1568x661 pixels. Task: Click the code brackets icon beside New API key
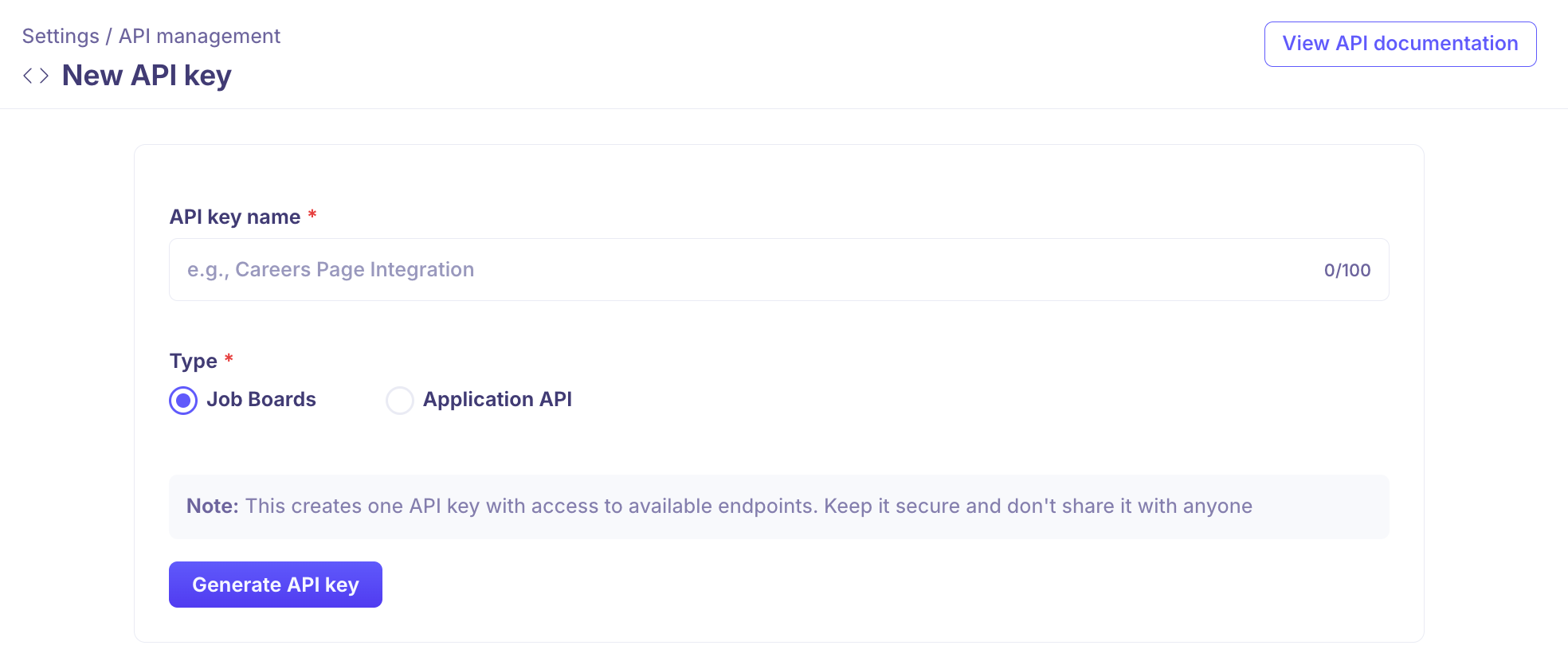36,76
